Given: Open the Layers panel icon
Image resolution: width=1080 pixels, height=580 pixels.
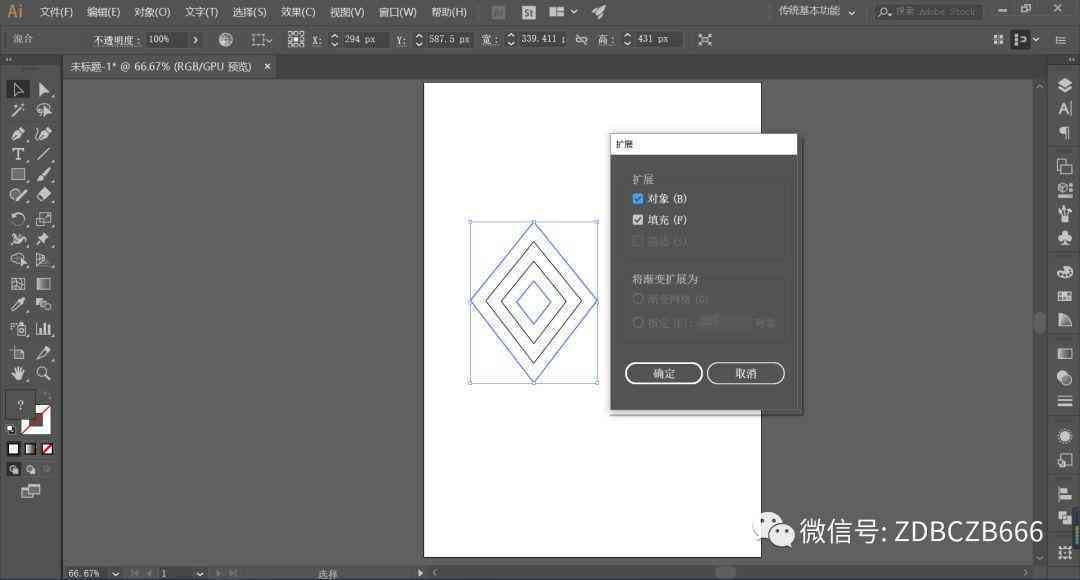Looking at the screenshot, I should [1065, 85].
